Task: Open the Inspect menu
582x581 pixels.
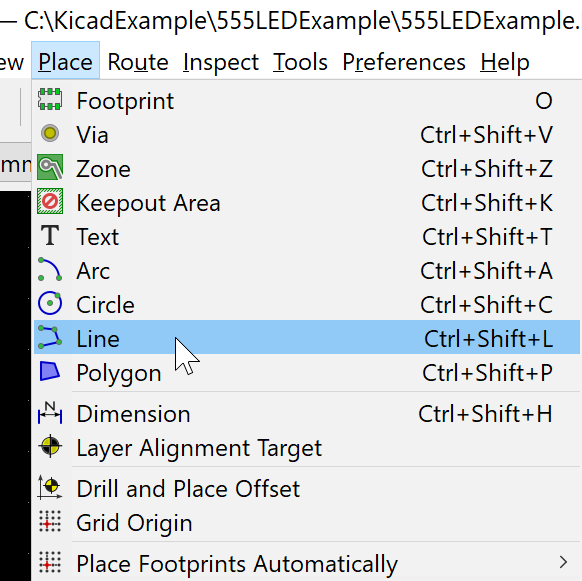Action: point(221,61)
